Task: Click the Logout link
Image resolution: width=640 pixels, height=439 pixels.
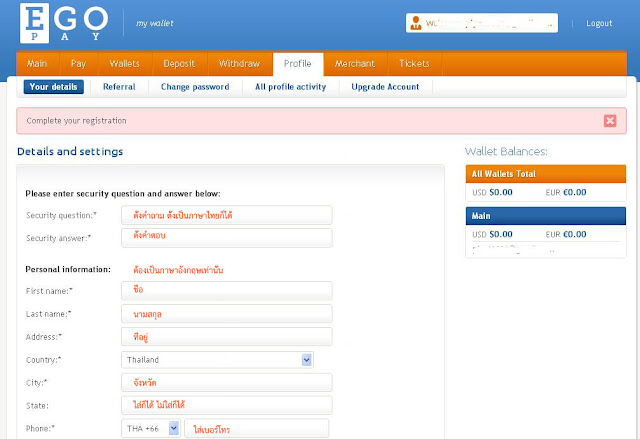Action: pyautogui.click(x=599, y=23)
